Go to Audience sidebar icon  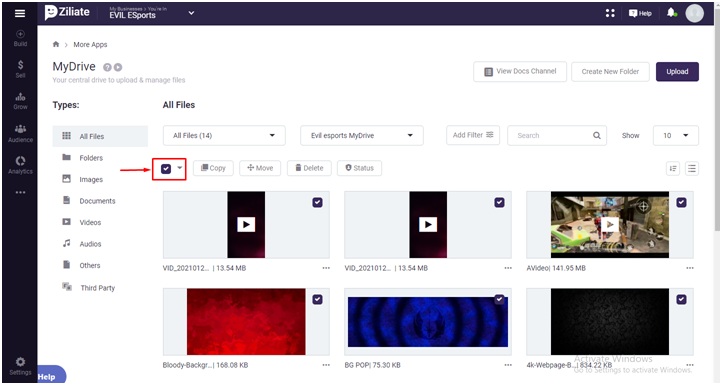20,133
